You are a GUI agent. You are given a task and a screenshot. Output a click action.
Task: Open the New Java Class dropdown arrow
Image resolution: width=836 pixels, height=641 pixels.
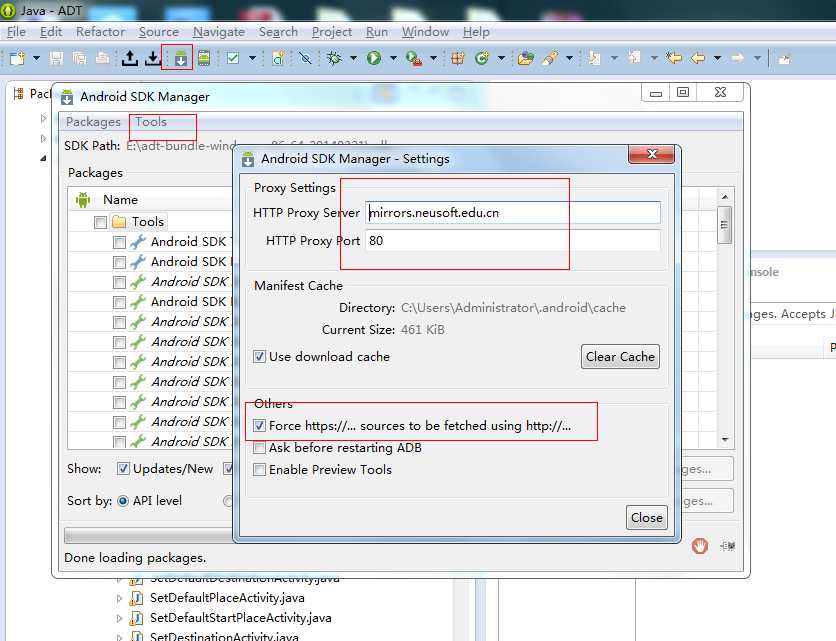coord(501,58)
